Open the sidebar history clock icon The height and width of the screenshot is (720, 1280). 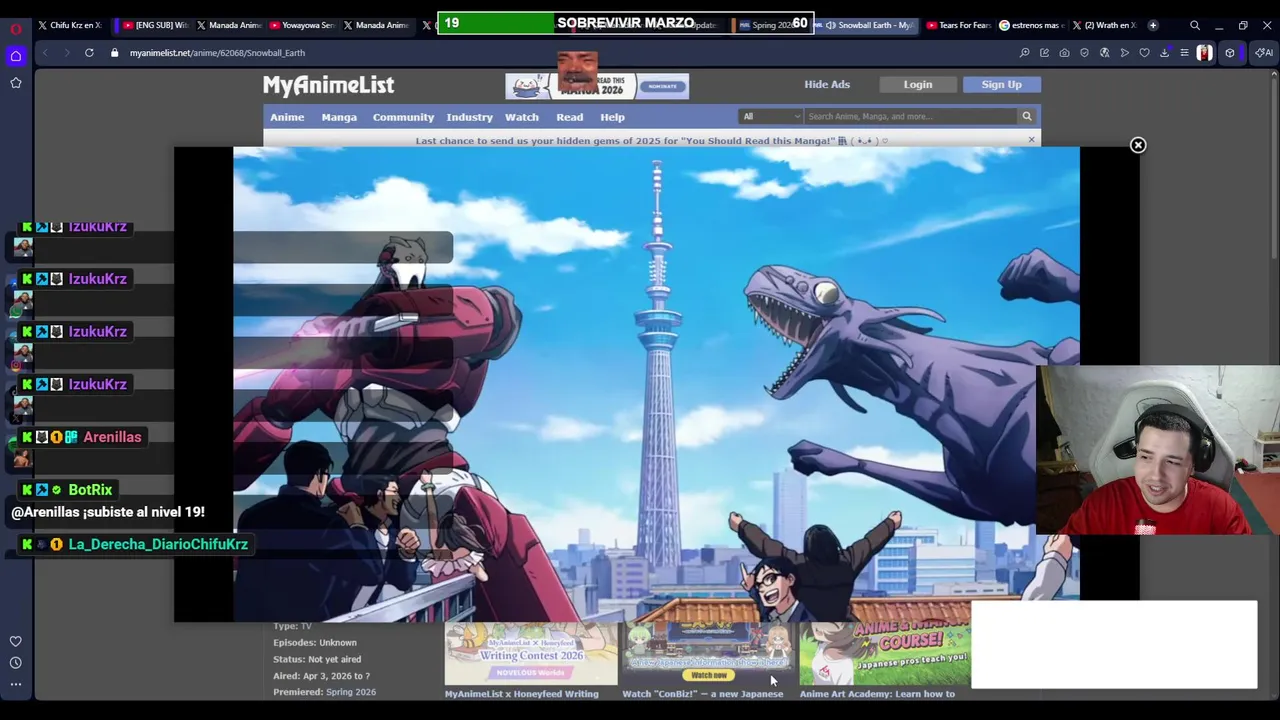[x=16, y=663]
